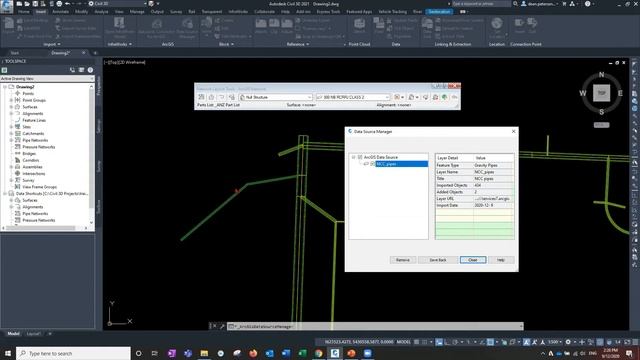Screen dimensions: 640x360
Task: Expand the InfraWorks ribbon panel
Action: [x=119, y=44]
